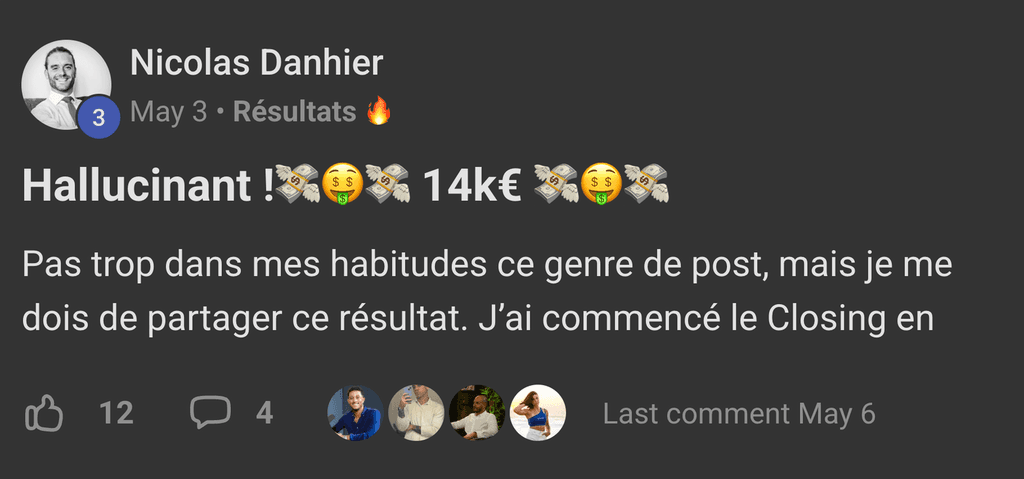This screenshot has width=1024, height=479.
Task: Click the last flying money emoji in title
Action: 647,184
